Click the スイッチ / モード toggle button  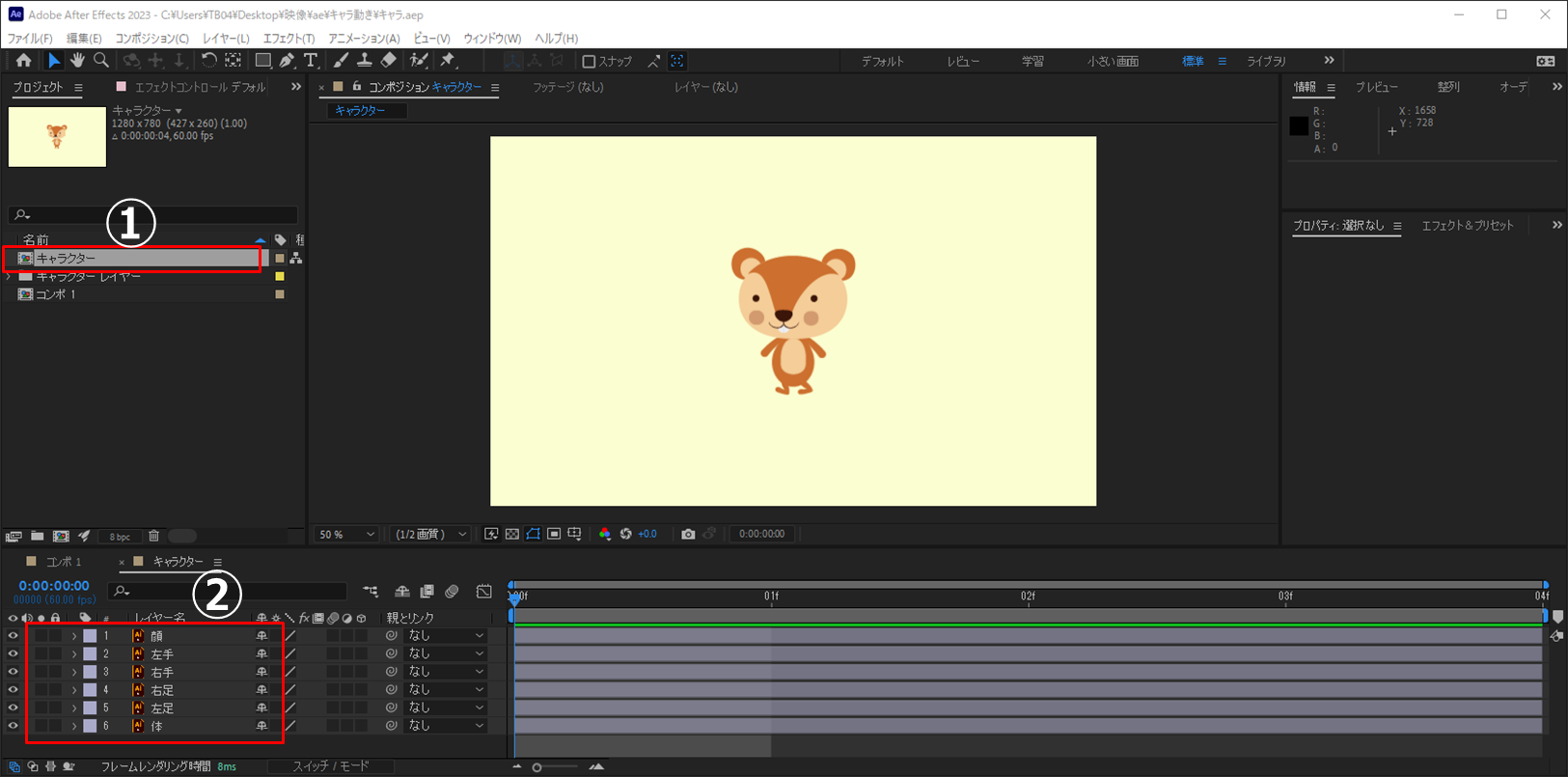tap(331, 766)
